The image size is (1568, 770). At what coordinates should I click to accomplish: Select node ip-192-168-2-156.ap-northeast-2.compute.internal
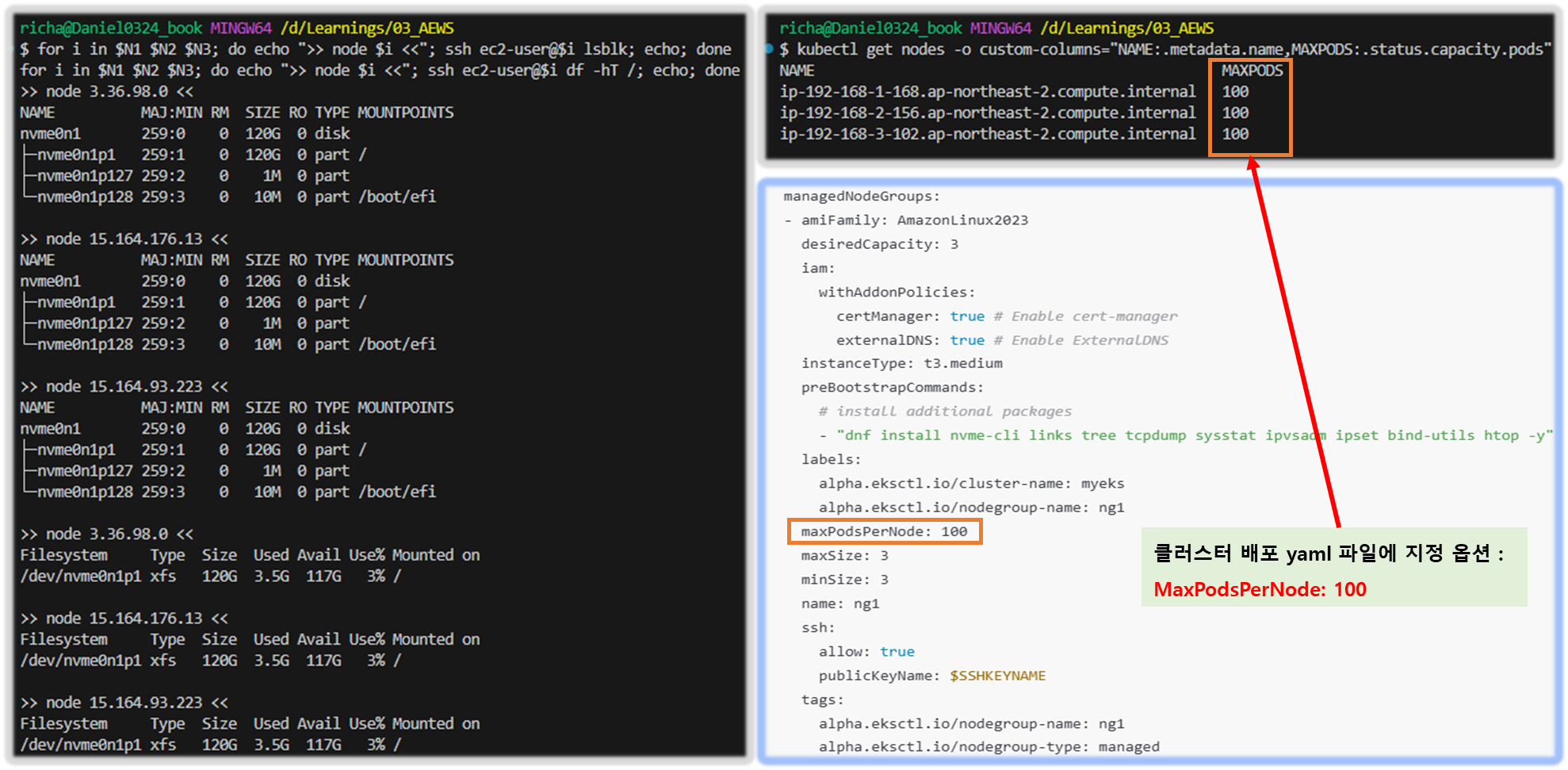987,113
